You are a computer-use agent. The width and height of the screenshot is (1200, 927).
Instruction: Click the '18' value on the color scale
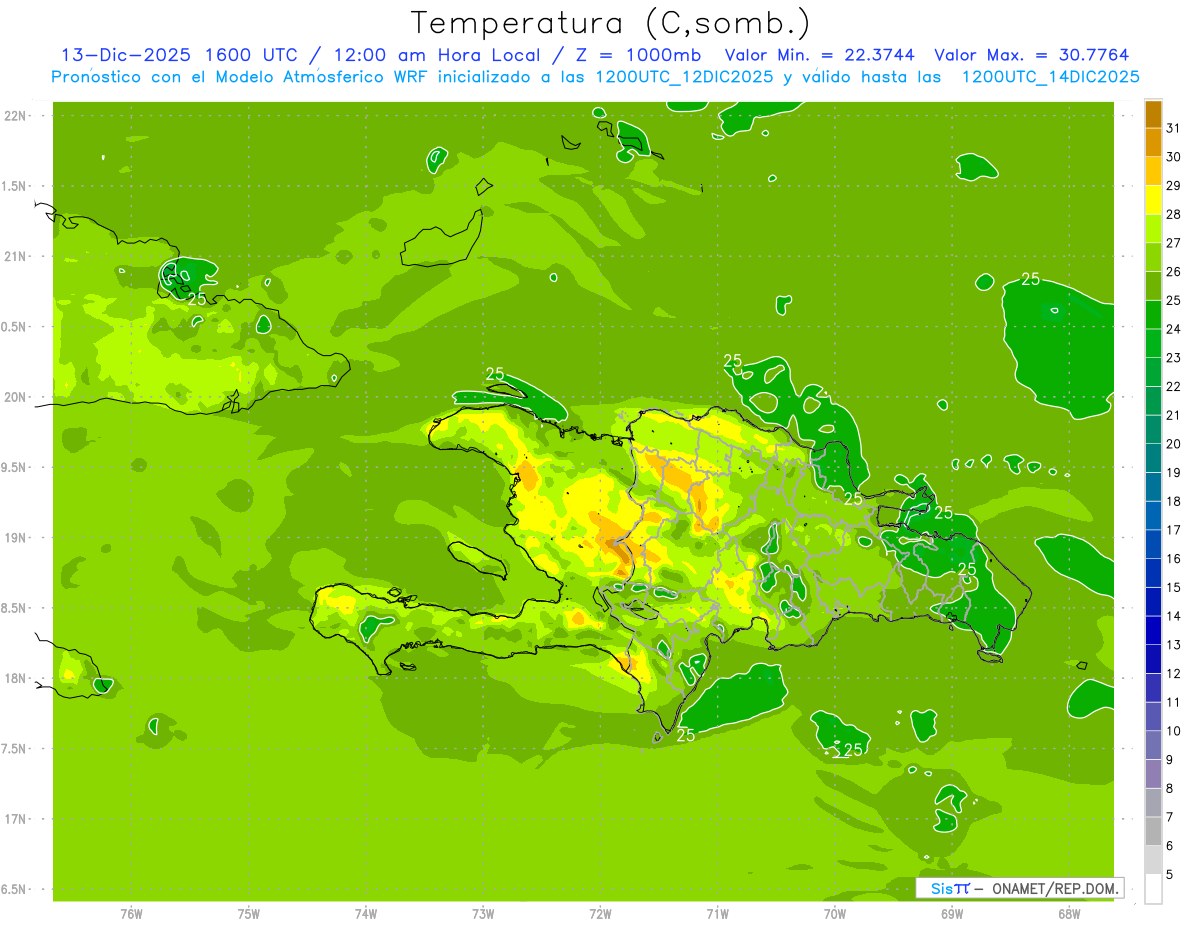tap(1173, 501)
